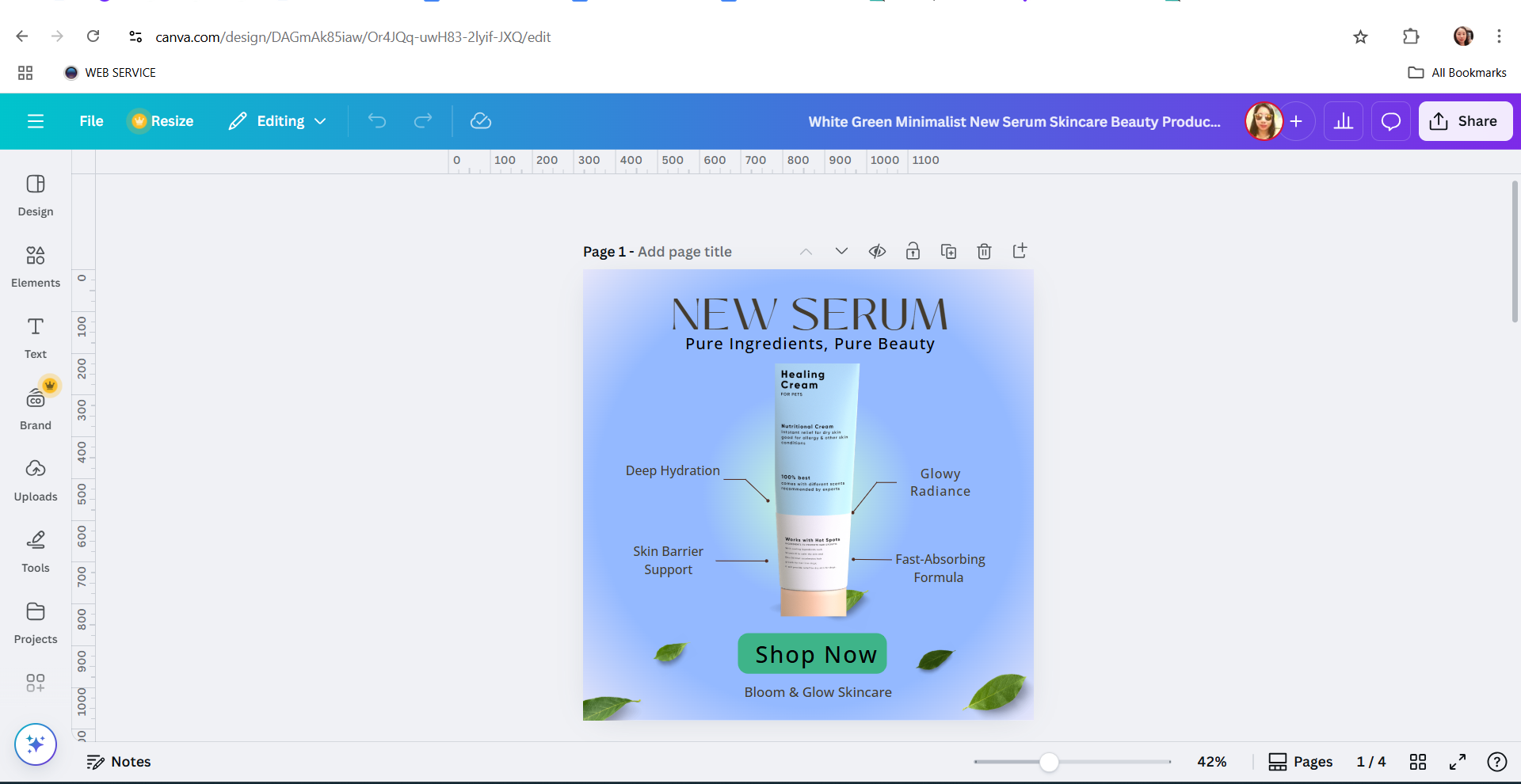Go forward in browser history
Viewport: 1521px width, 784px height.
57,36
